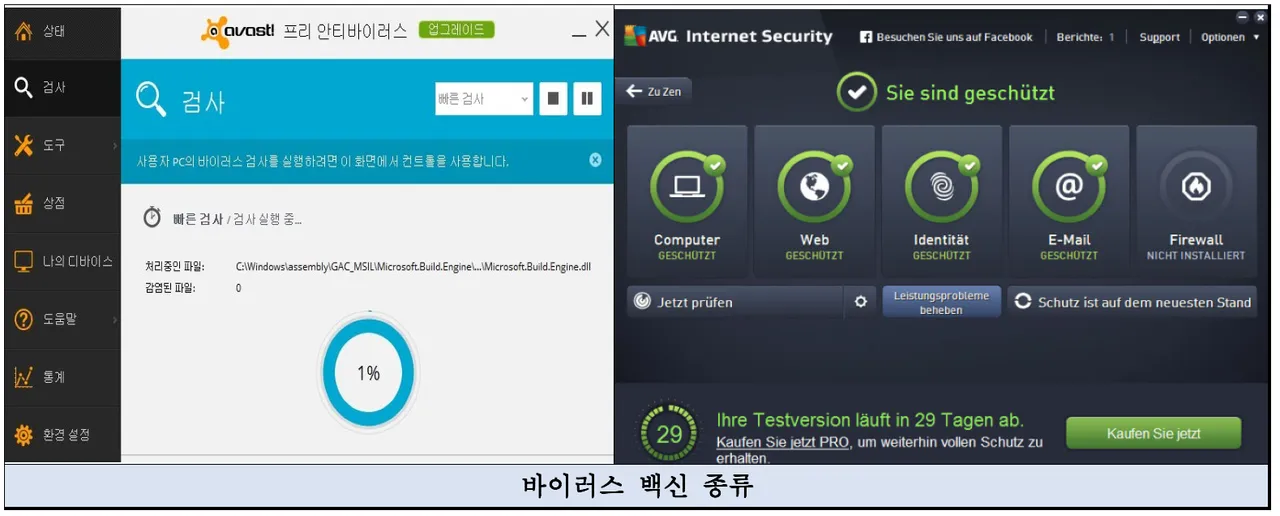Open the 통계 statistics section in the sidebar

pyautogui.click(x=62, y=377)
